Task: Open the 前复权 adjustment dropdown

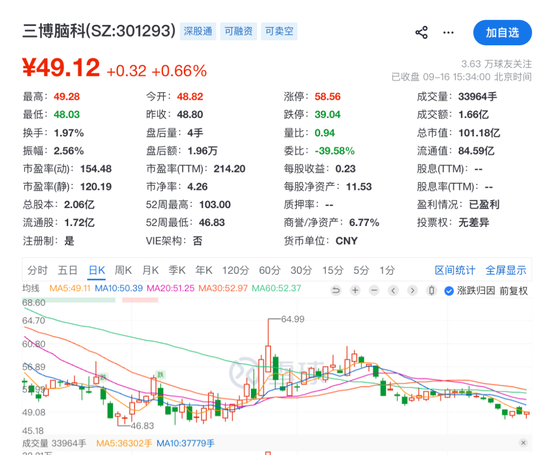Action: (514, 291)
